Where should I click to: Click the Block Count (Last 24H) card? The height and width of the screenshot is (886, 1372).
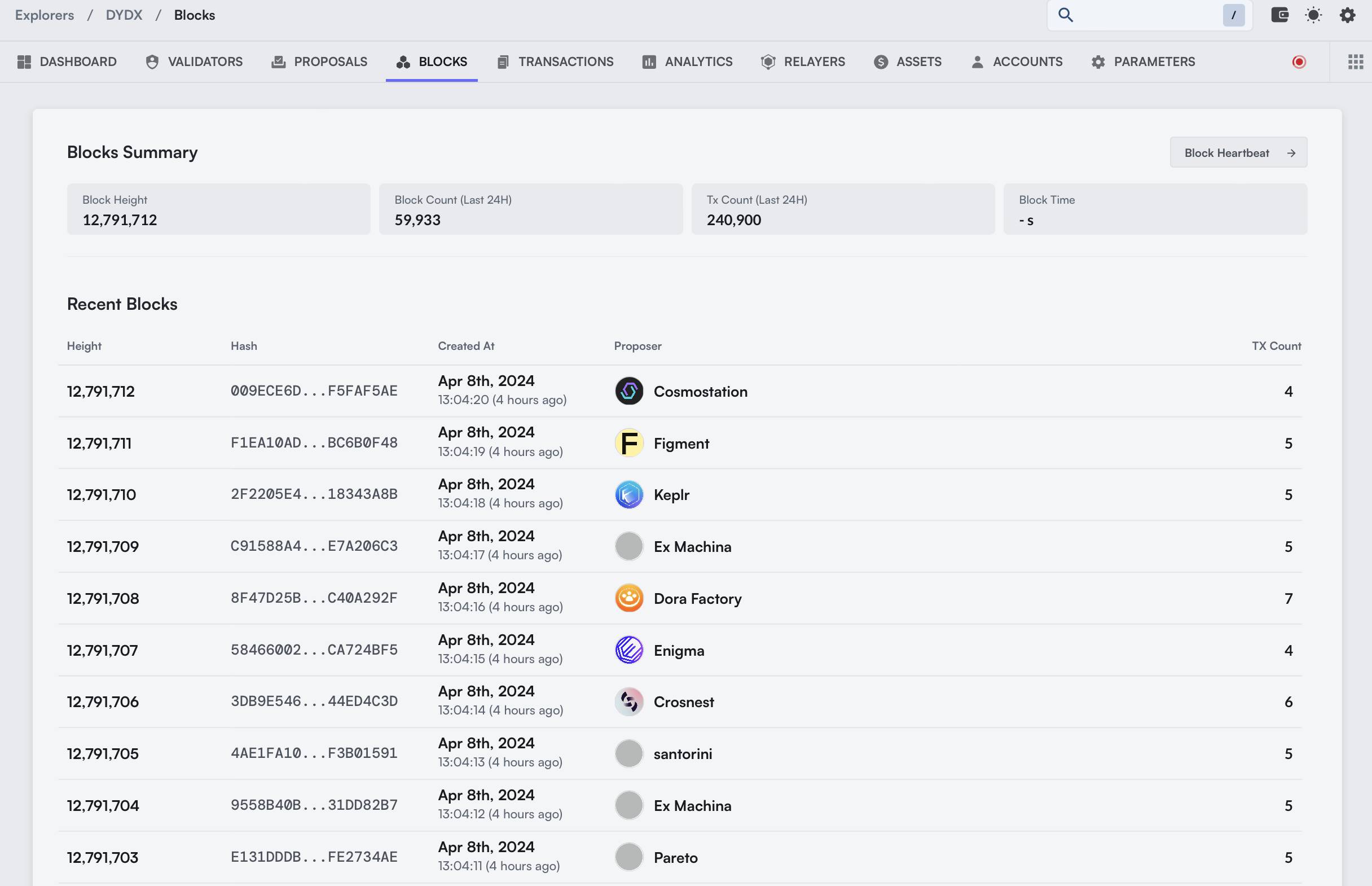(x=531, y=209)
